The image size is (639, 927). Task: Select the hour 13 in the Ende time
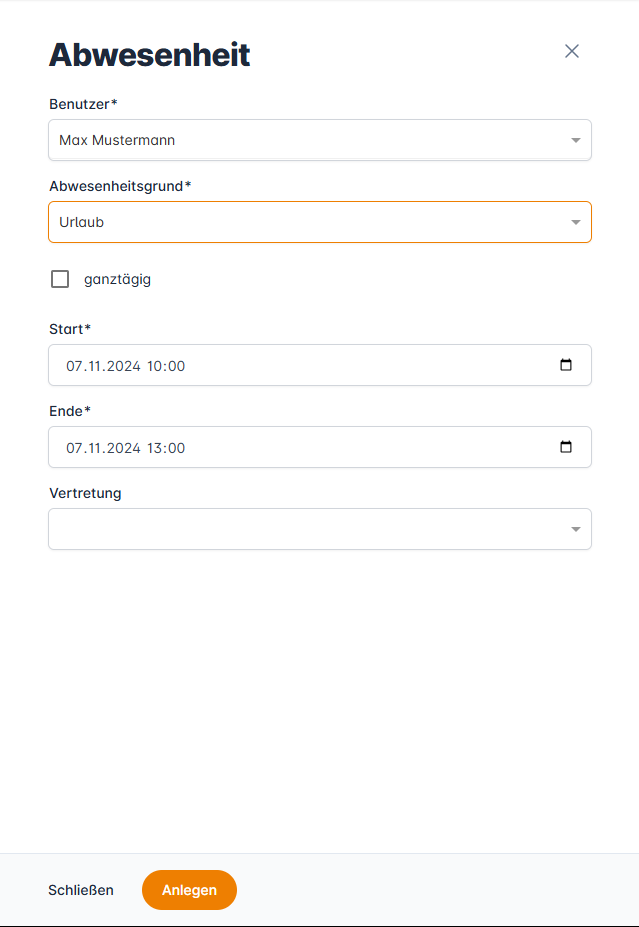click(155, 448)
